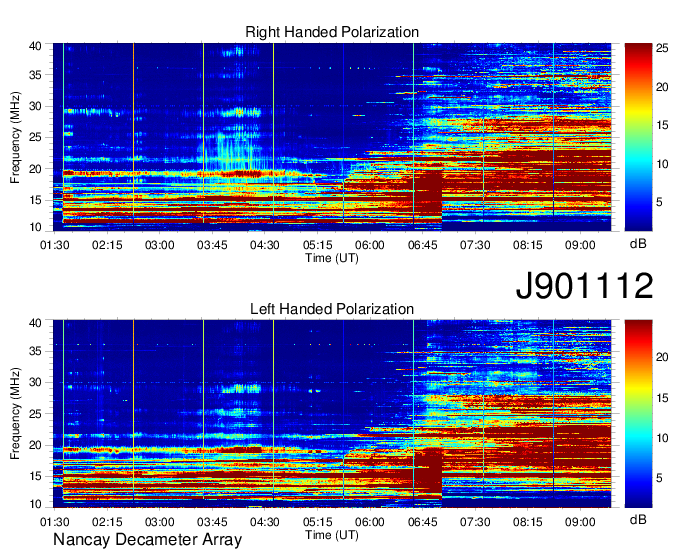Click the 30 MHz tick on the Right Handed frequency axis

[35, 106]
